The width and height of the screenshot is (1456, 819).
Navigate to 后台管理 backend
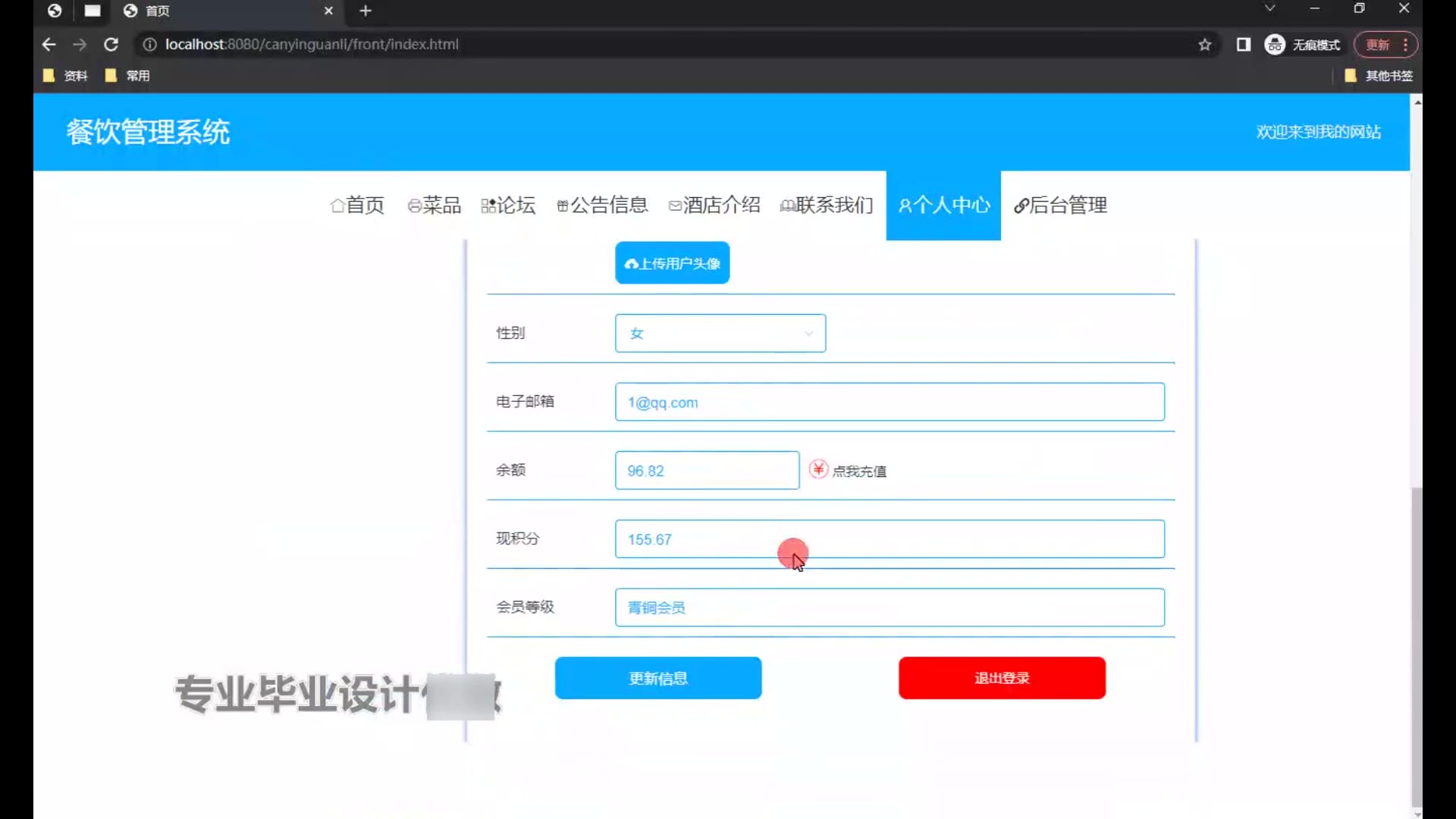click(1060, 206)
